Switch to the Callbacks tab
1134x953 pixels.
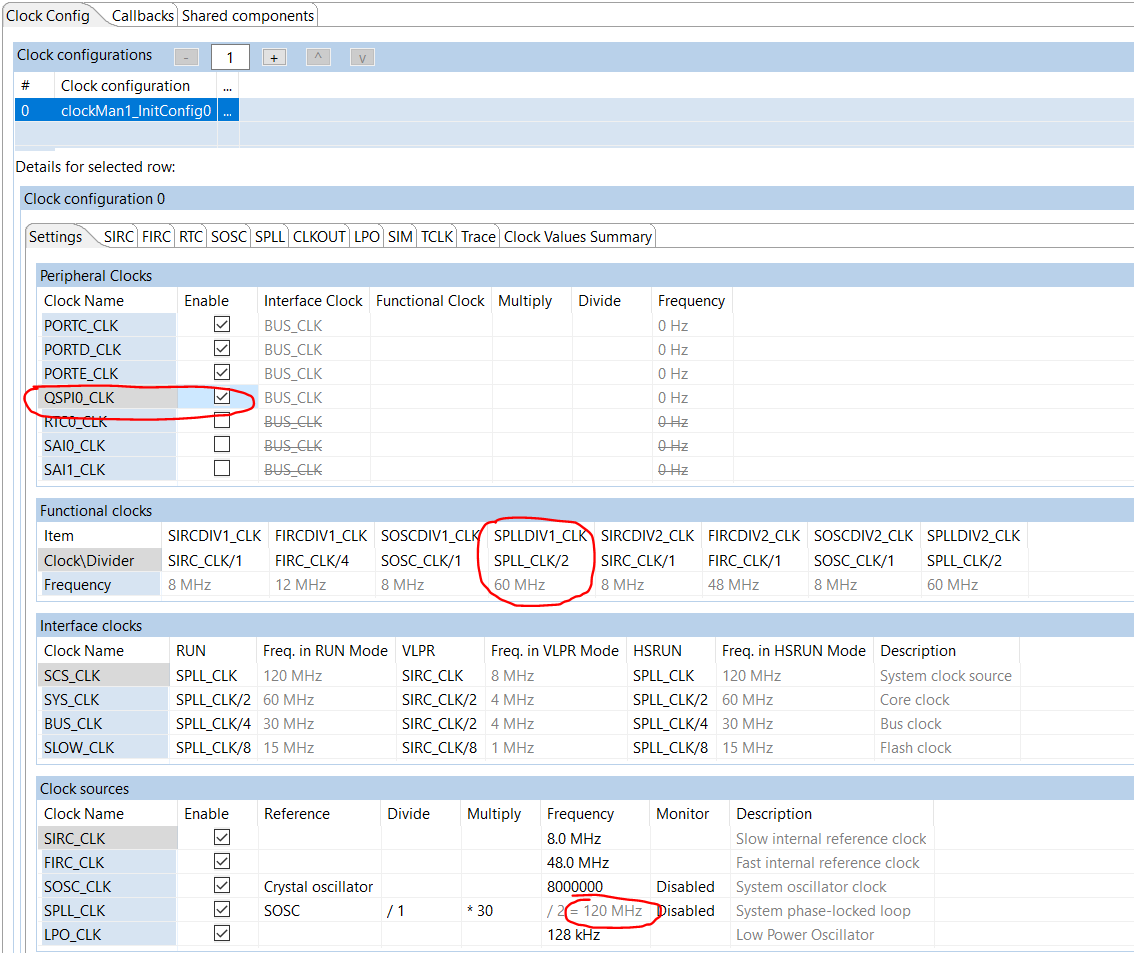click(141, 15)
